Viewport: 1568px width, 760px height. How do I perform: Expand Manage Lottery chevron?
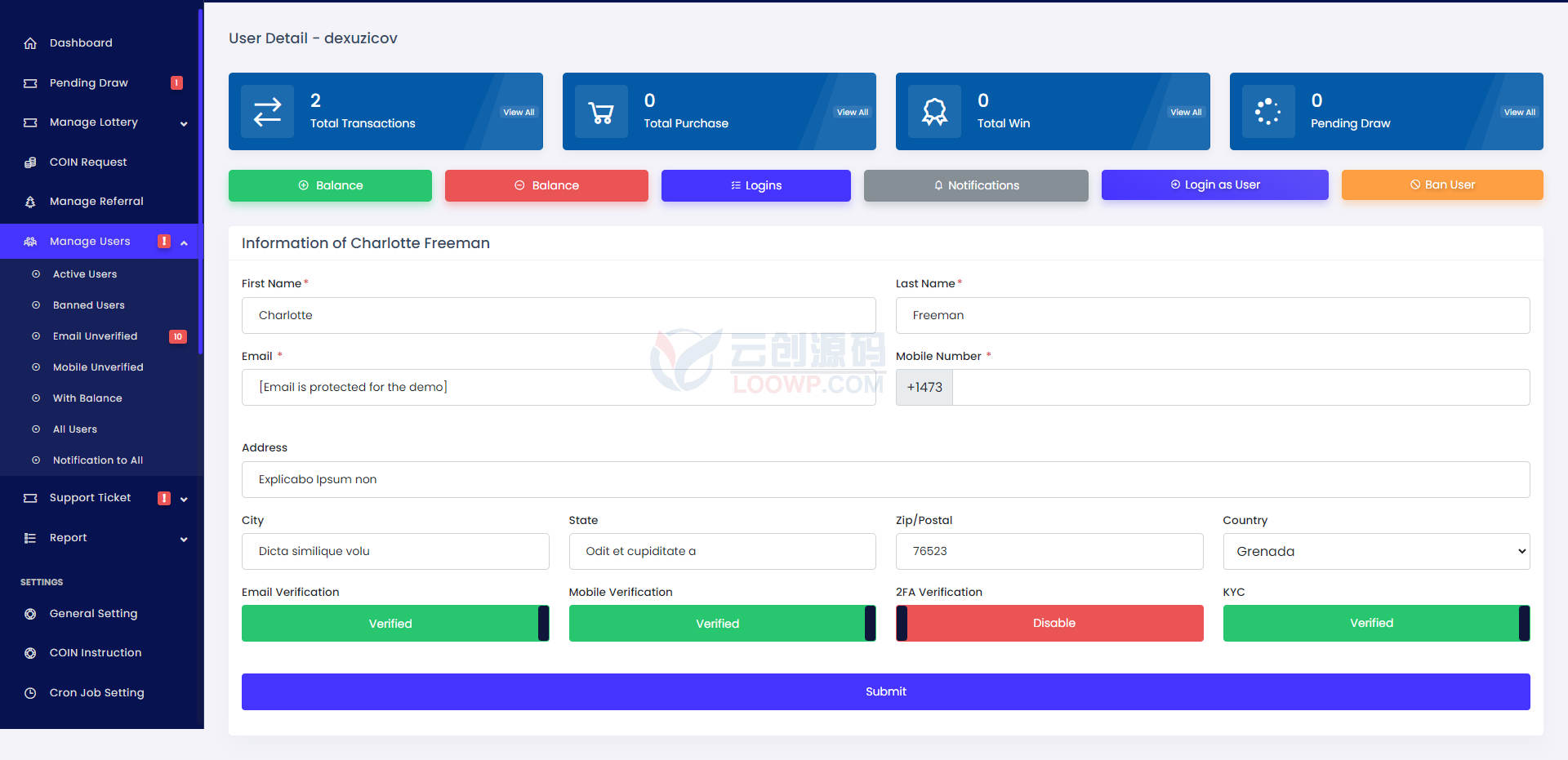point(184,124)
